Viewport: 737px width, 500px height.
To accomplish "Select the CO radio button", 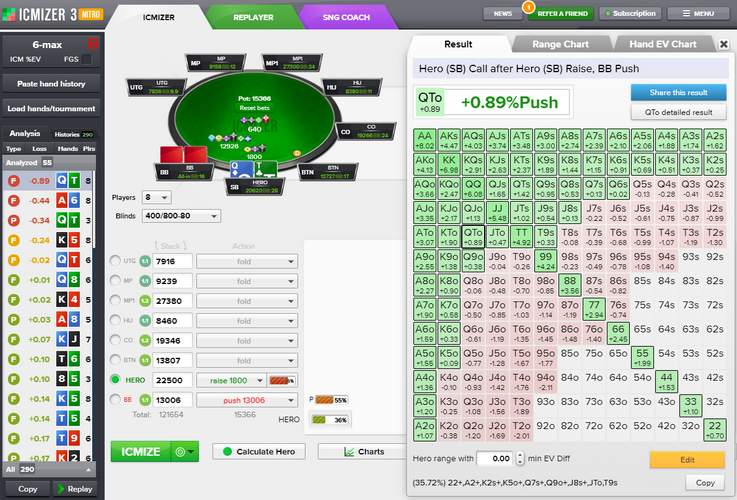I will pyautogui.click(x=115, y=340).
